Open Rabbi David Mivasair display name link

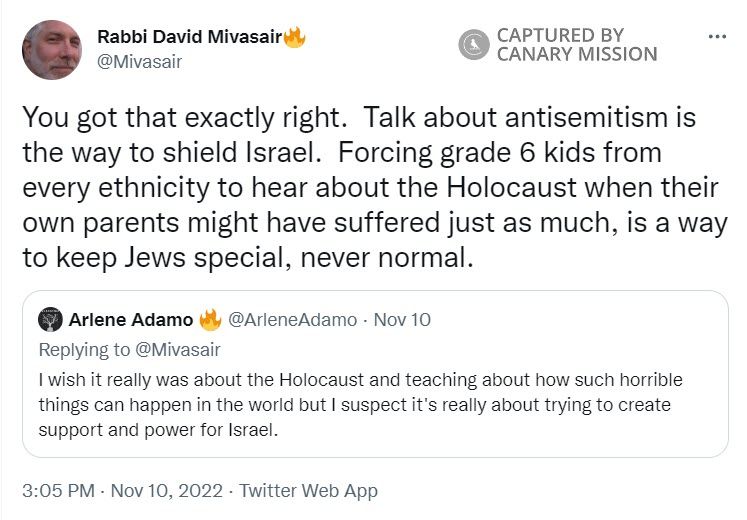coord(188,38)
